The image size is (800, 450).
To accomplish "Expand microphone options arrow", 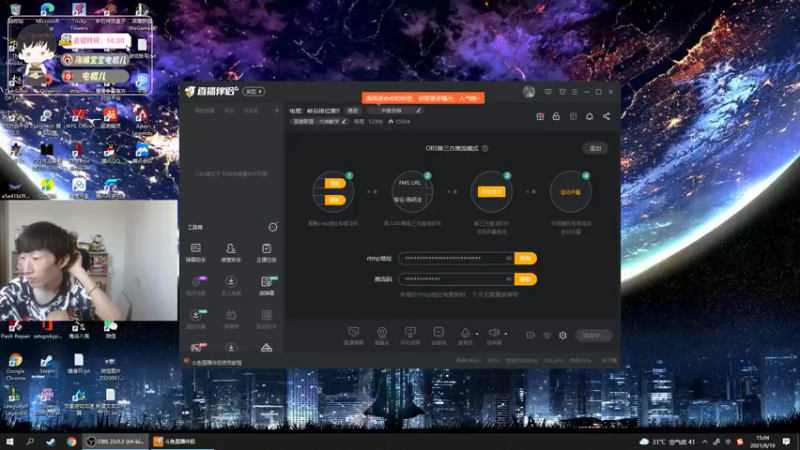I will pyautogui.click(x=477, y=334).
